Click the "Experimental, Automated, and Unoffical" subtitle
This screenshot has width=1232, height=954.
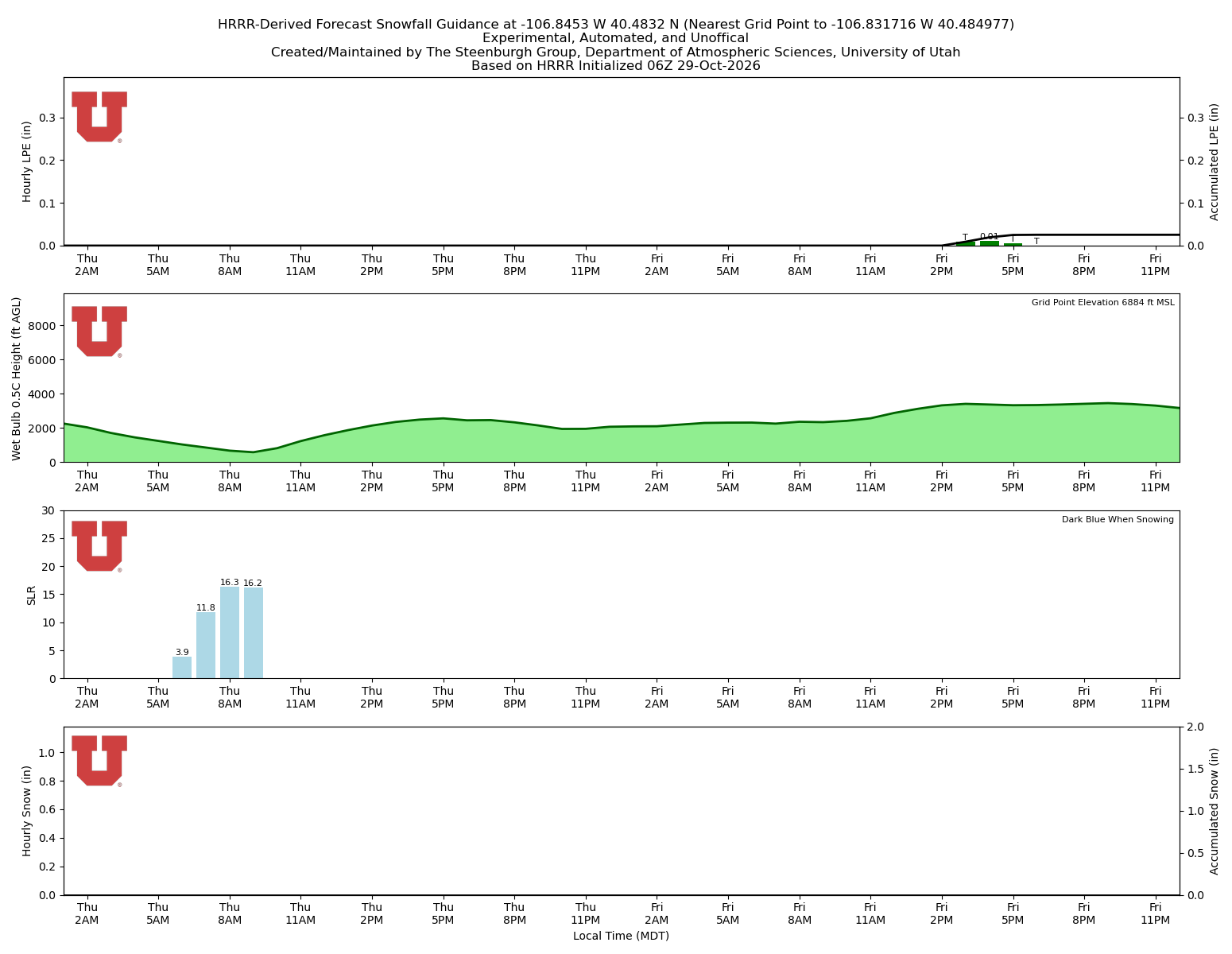point(616,38)
